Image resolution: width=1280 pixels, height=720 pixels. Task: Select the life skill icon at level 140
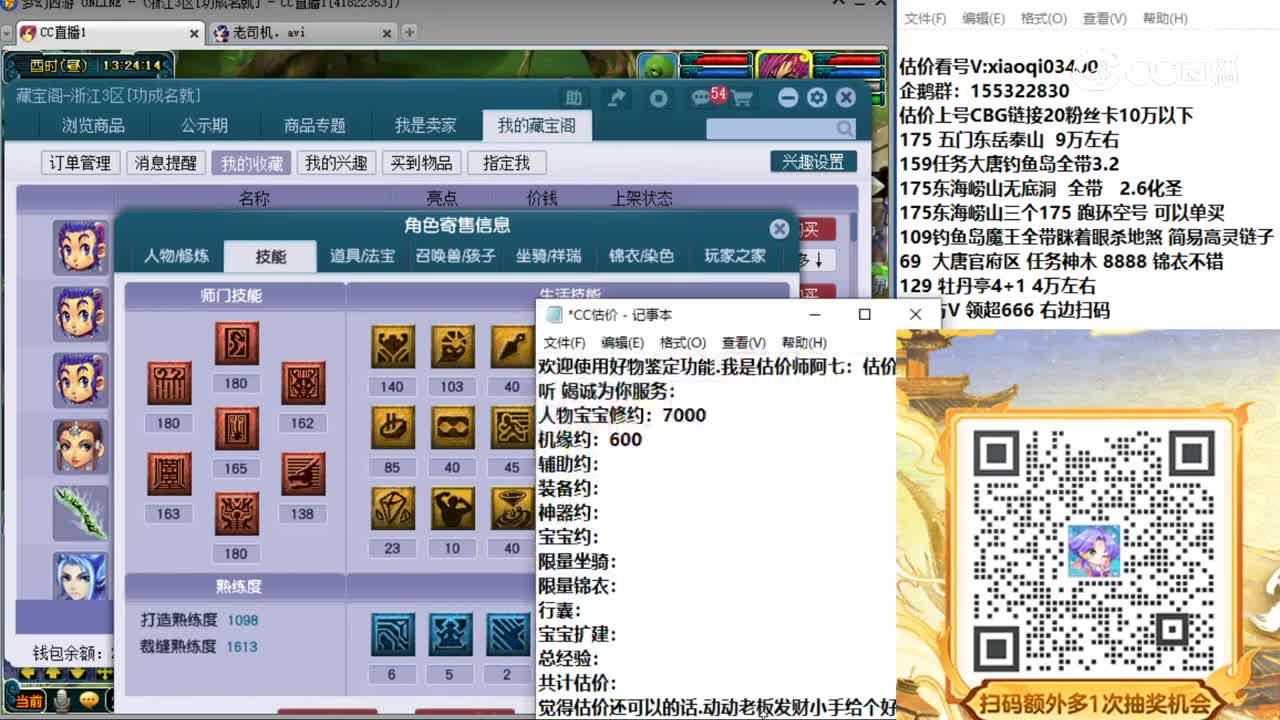click(x=392, y=347)
